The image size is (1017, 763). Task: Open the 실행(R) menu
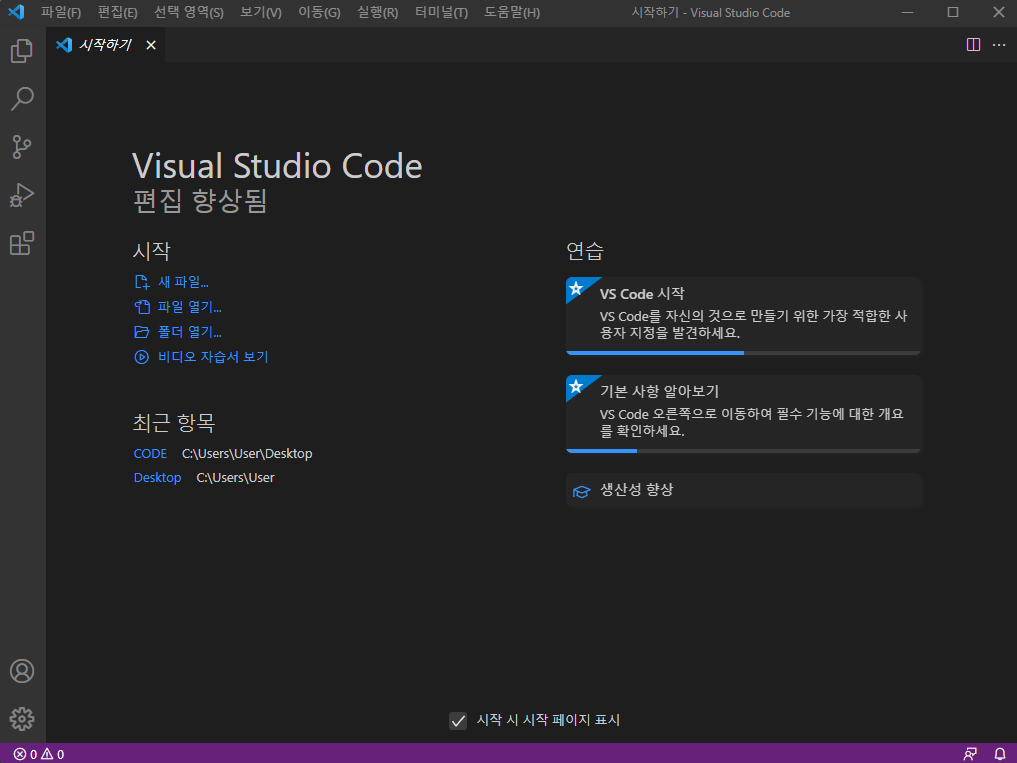tap(377, 12)
